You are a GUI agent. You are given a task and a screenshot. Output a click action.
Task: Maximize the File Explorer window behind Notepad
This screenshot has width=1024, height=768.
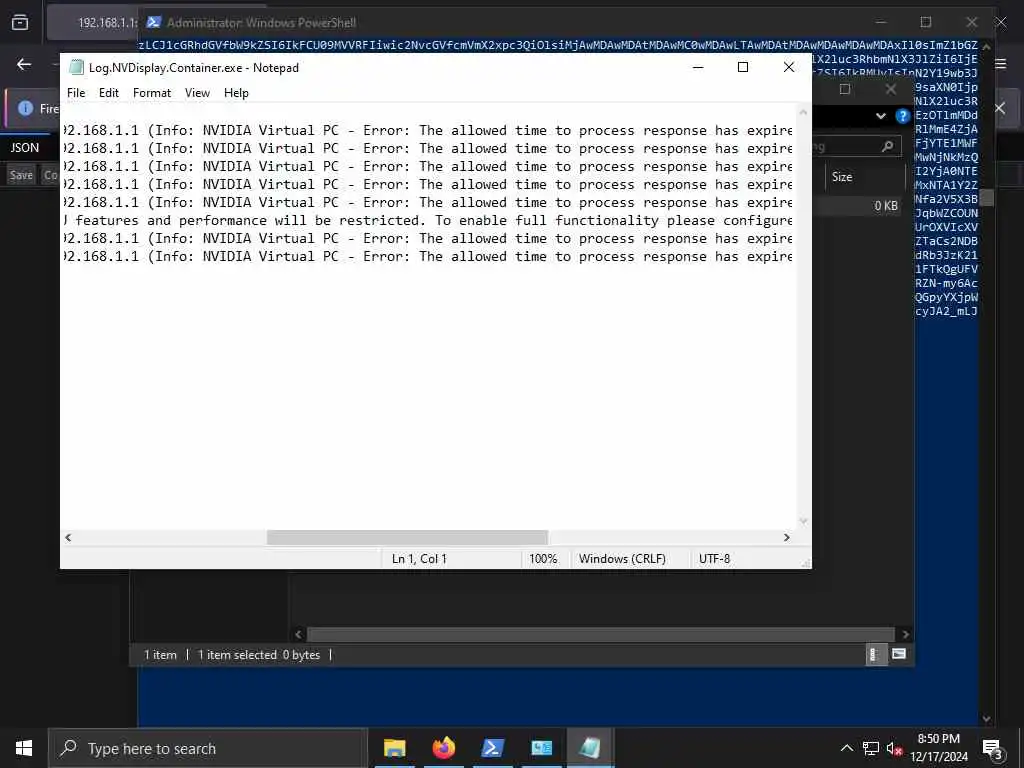[x=844, y=89]
